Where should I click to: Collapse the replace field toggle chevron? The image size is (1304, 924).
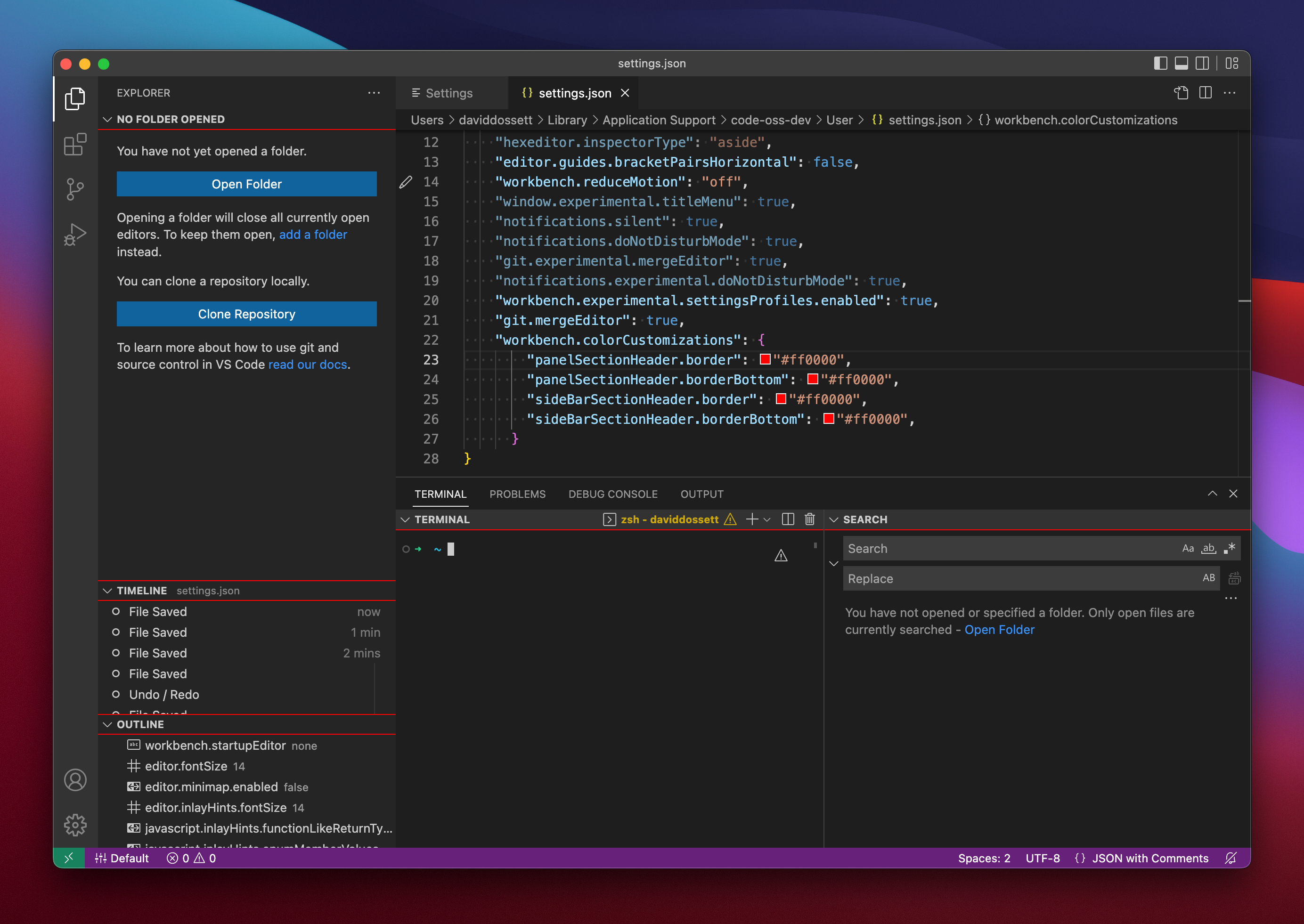point(834,563)
